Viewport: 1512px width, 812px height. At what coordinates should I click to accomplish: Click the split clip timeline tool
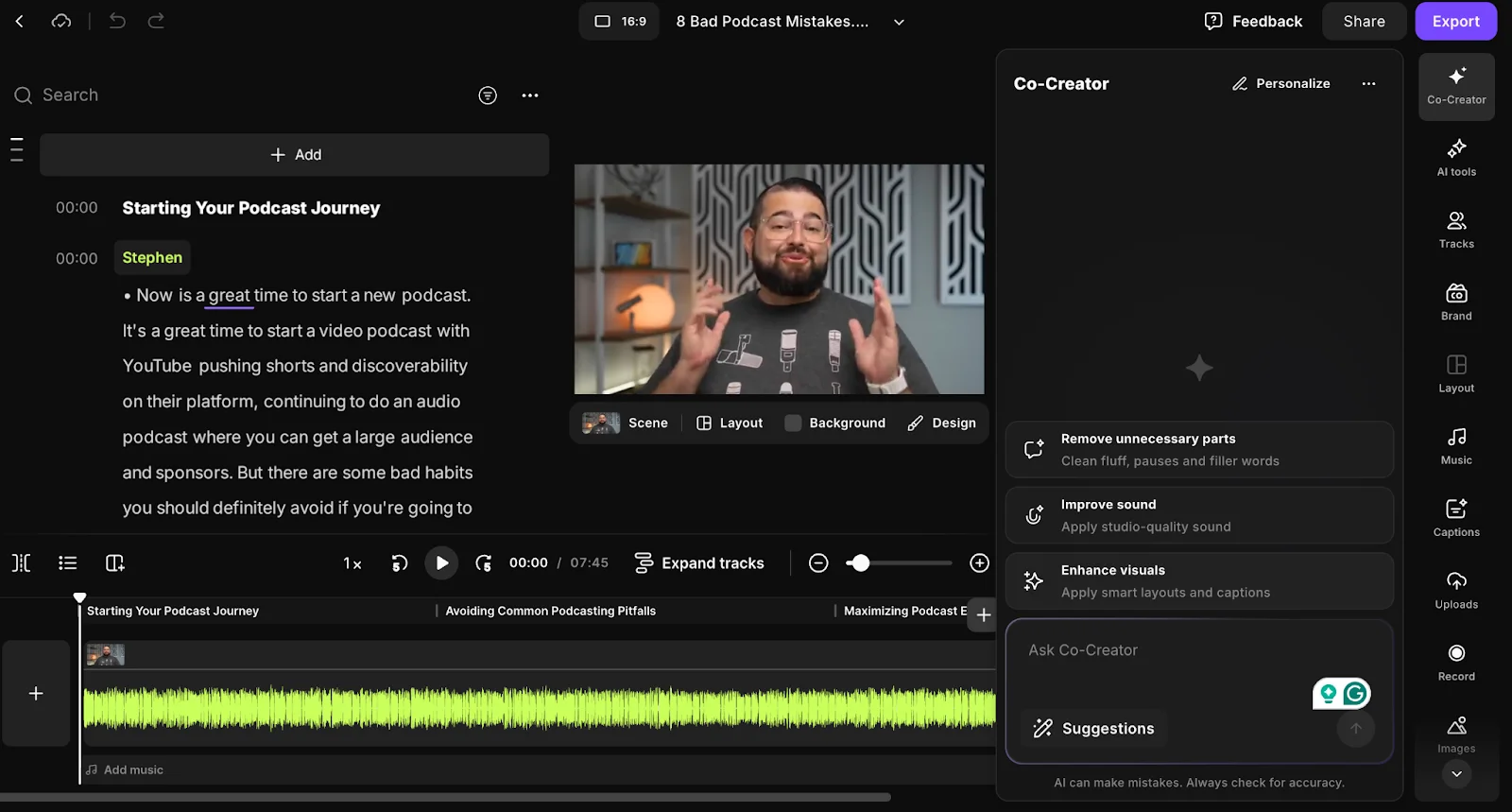click(x=22, y=562)
